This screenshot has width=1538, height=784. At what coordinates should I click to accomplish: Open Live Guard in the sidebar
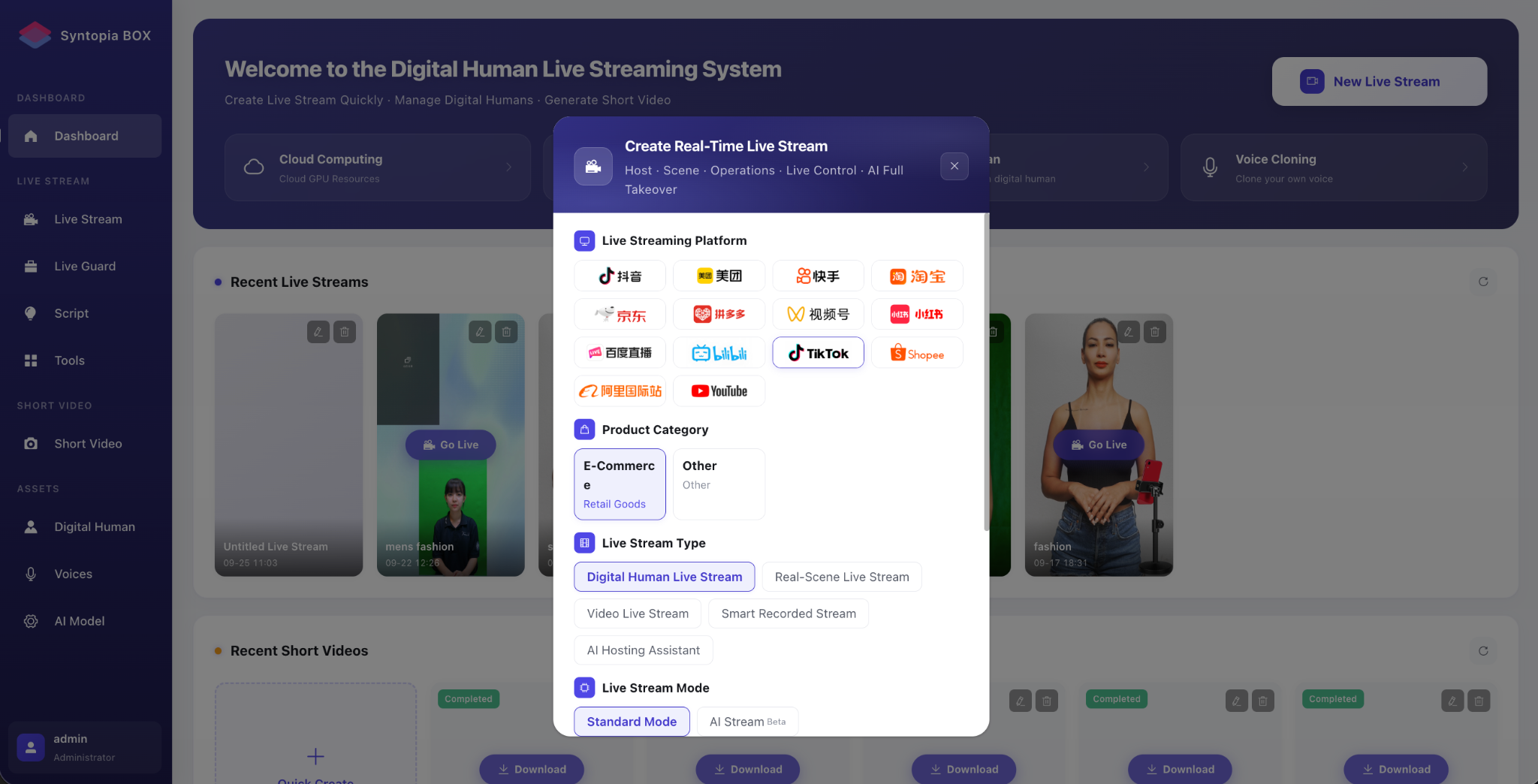click(85, 267)
